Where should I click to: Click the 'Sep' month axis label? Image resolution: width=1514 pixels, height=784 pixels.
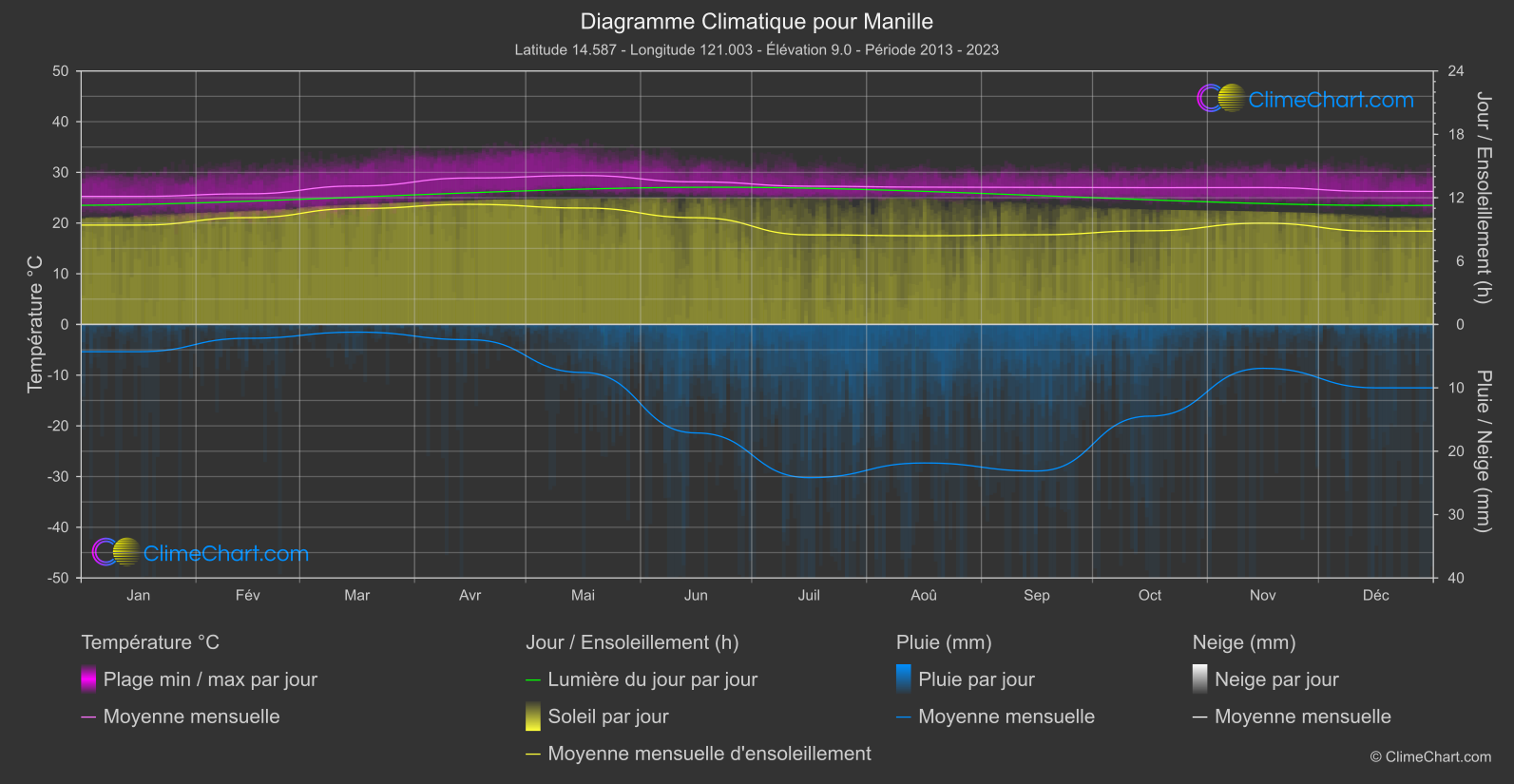[x=1037, y=595]
